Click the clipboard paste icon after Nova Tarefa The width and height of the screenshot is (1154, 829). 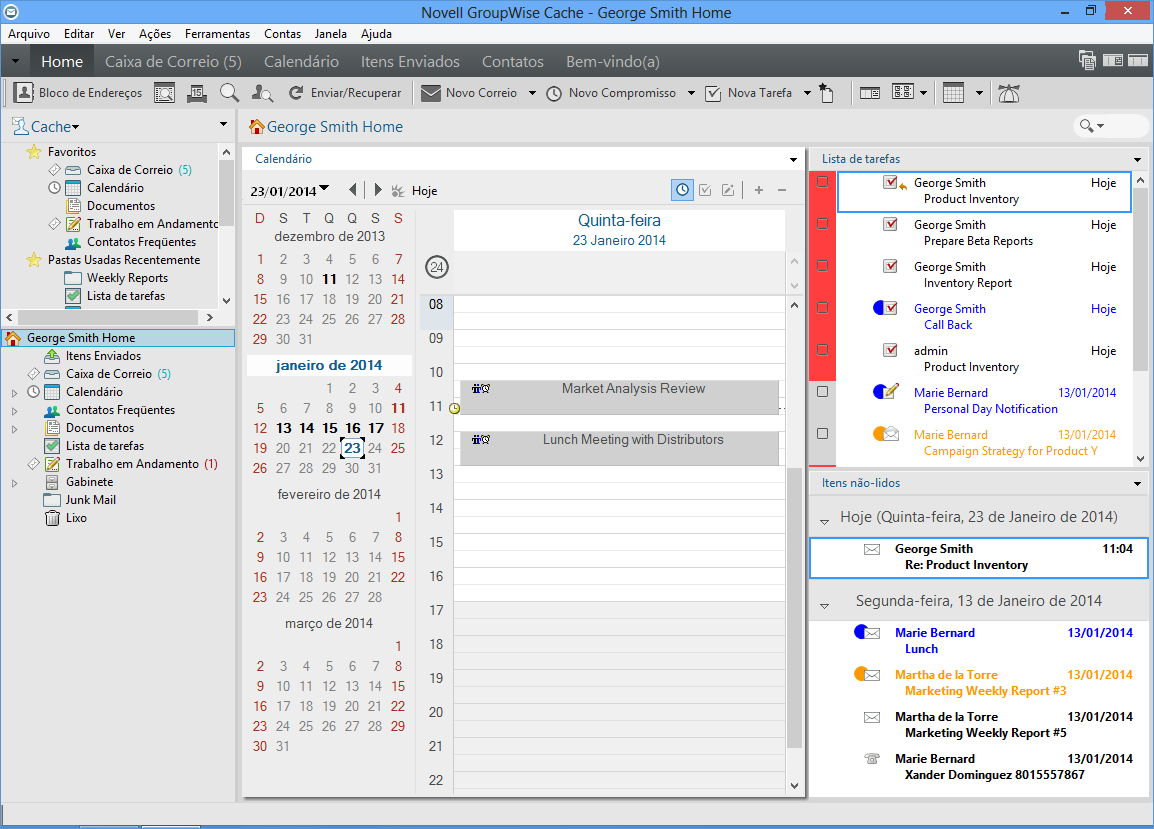click(x=826, y=93)
